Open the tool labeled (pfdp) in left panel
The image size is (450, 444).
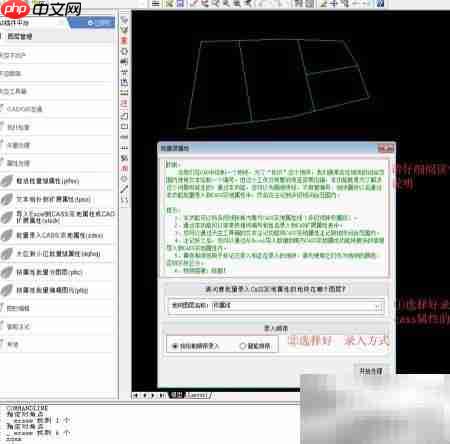tap(56, 290)
